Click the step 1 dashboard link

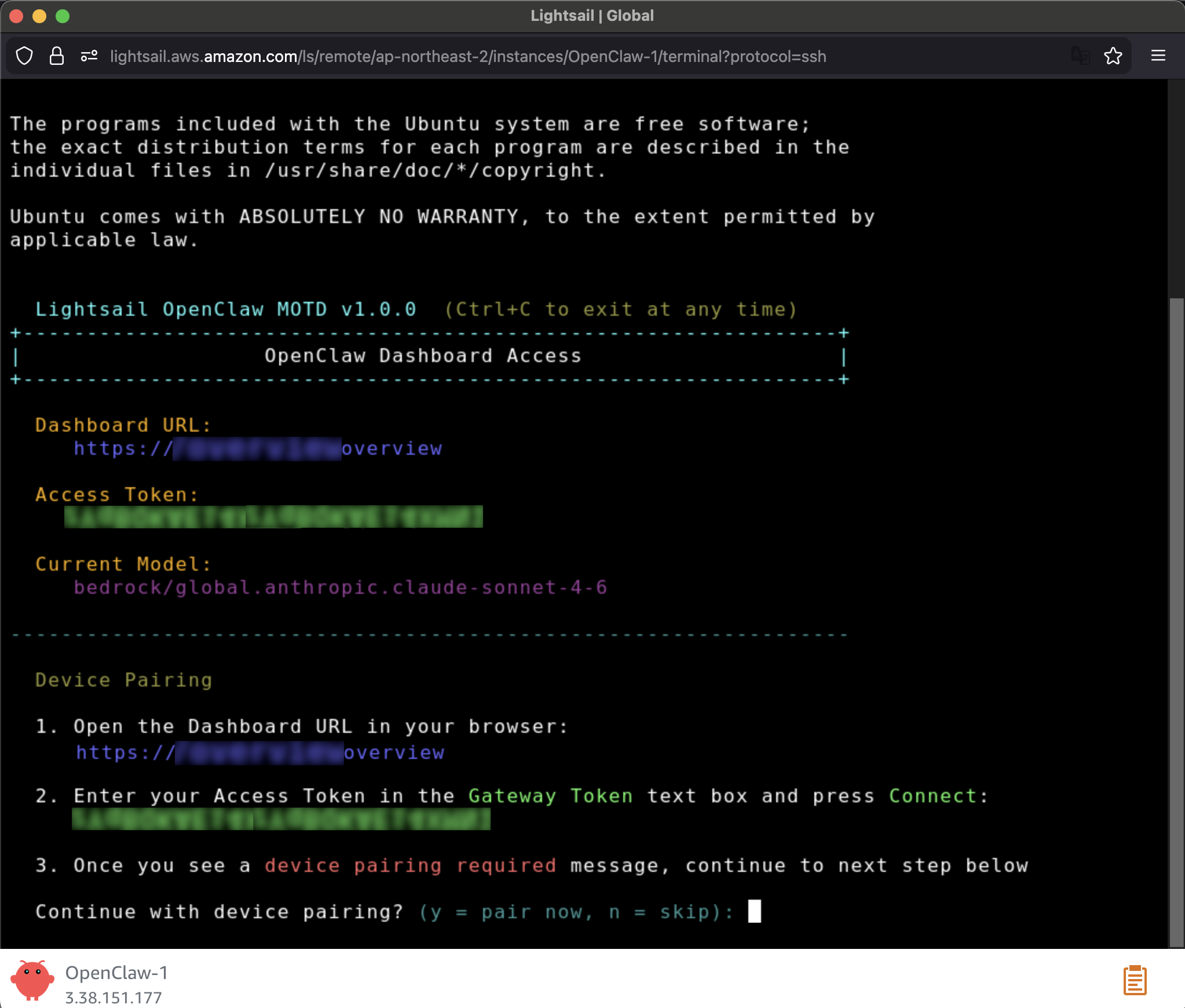coord(258,752)
